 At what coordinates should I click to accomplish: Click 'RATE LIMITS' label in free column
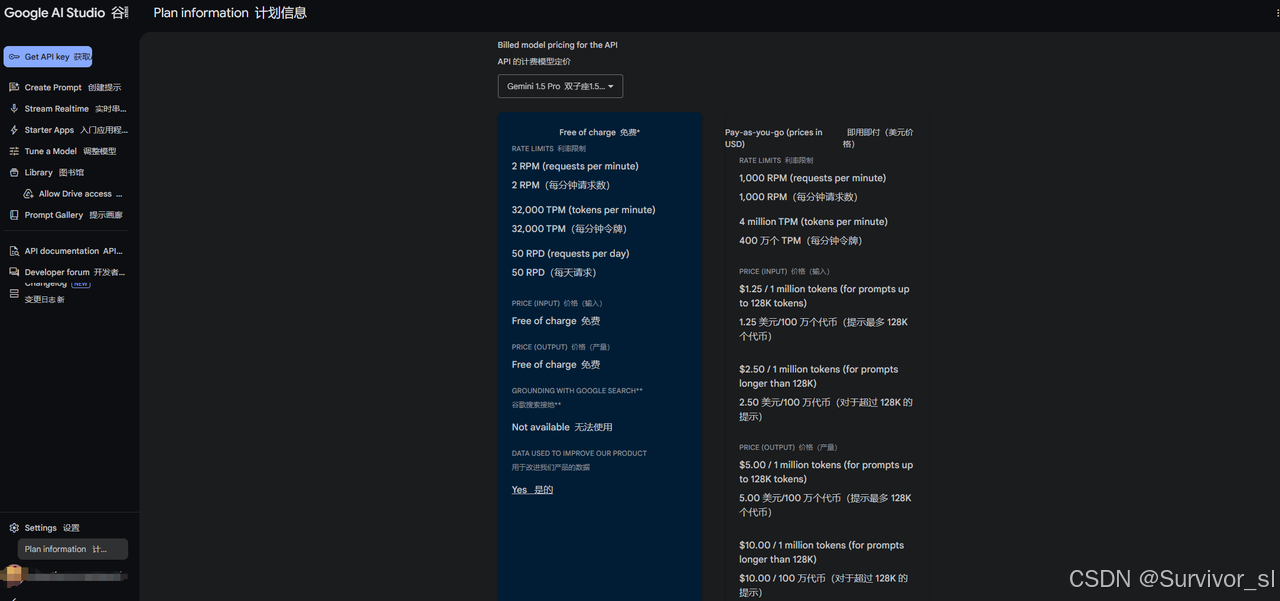532,148
